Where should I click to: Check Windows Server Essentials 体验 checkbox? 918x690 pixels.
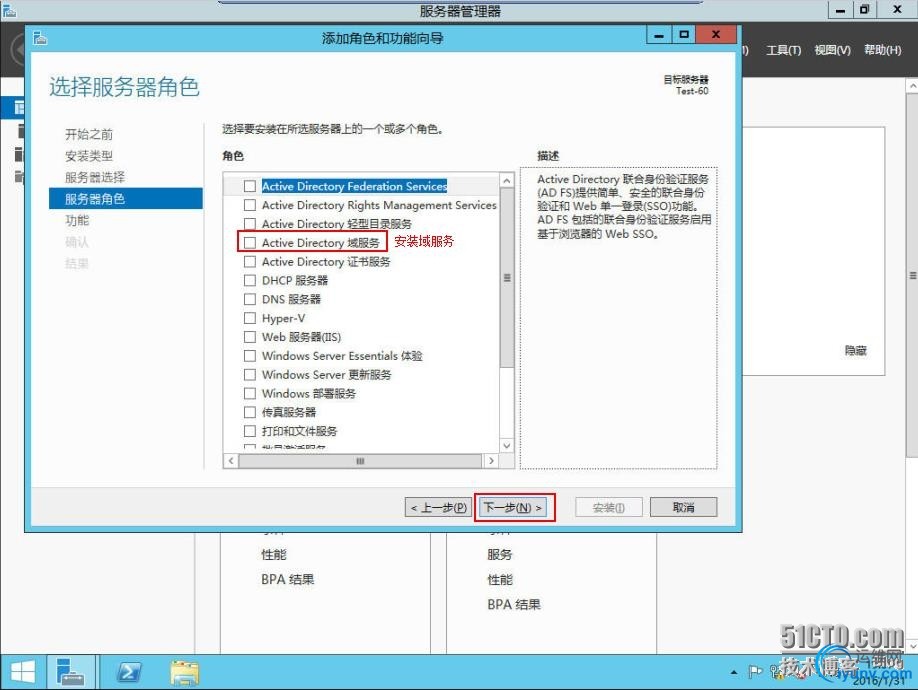pos(250,355)
